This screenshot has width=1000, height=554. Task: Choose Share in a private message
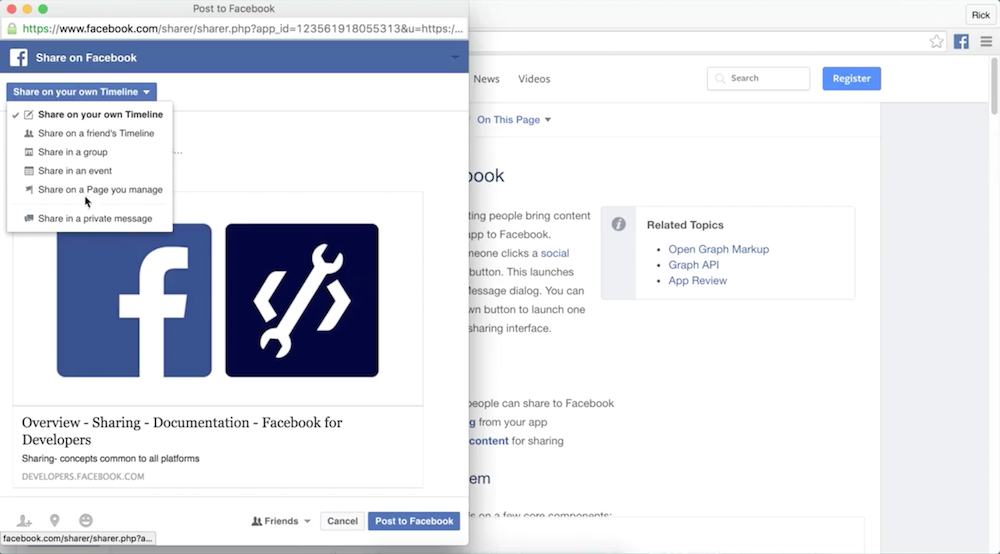(x=95, y=218)
